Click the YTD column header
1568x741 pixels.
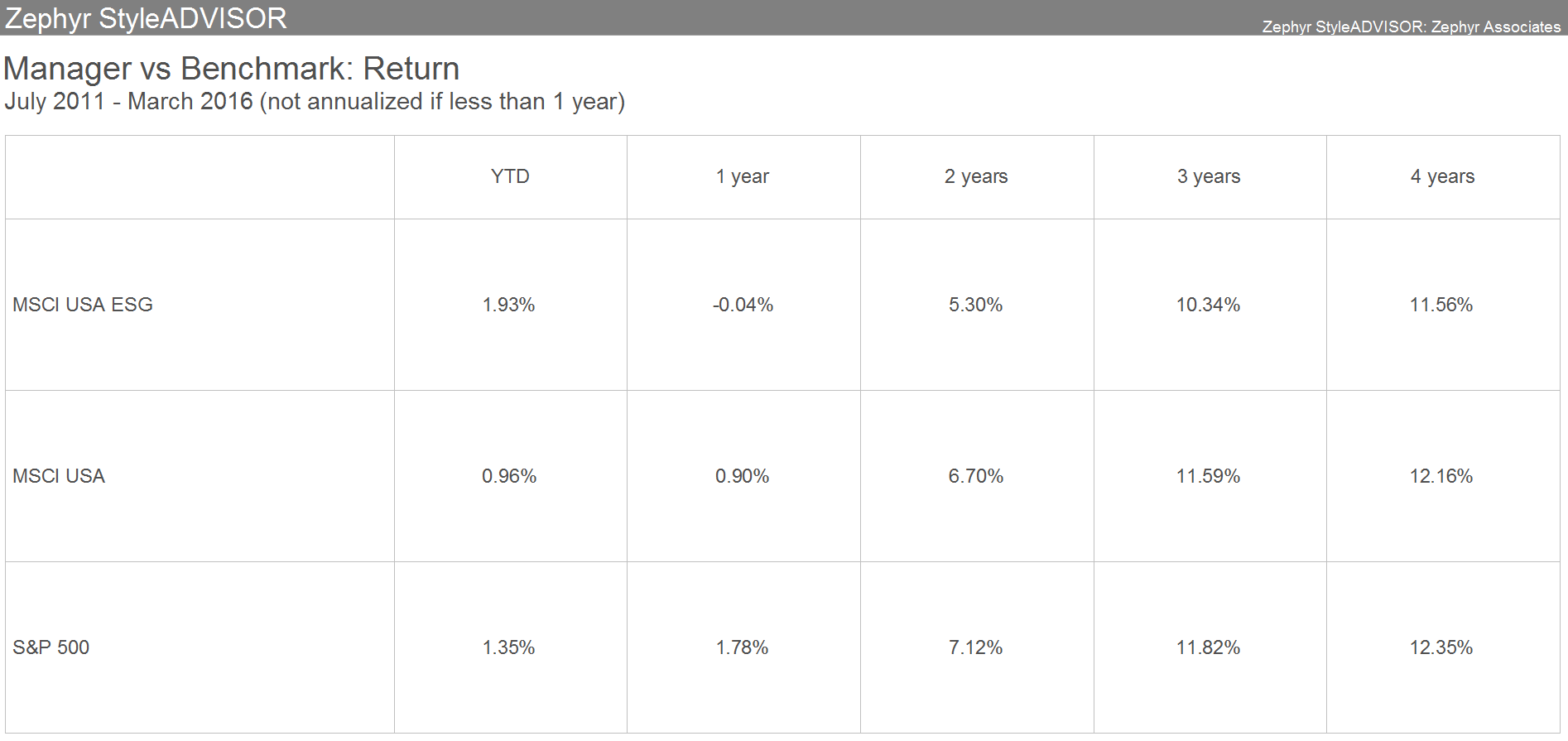[510, 176]
